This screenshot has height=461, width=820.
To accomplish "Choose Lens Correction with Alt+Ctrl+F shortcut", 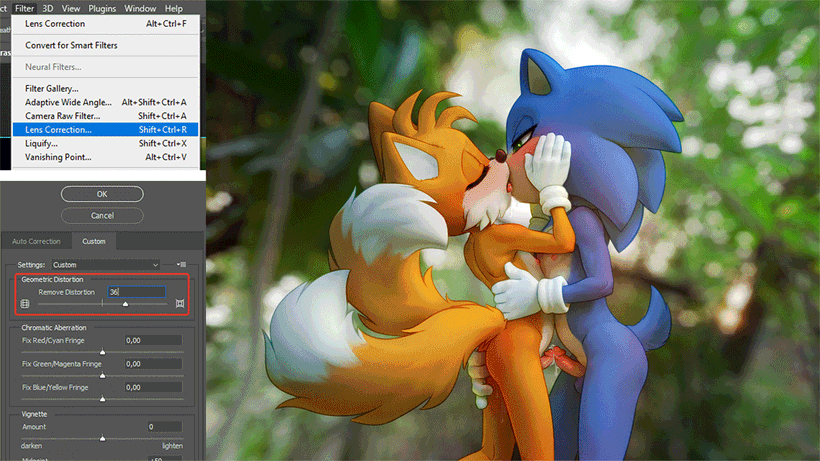I will pos(105,24).
